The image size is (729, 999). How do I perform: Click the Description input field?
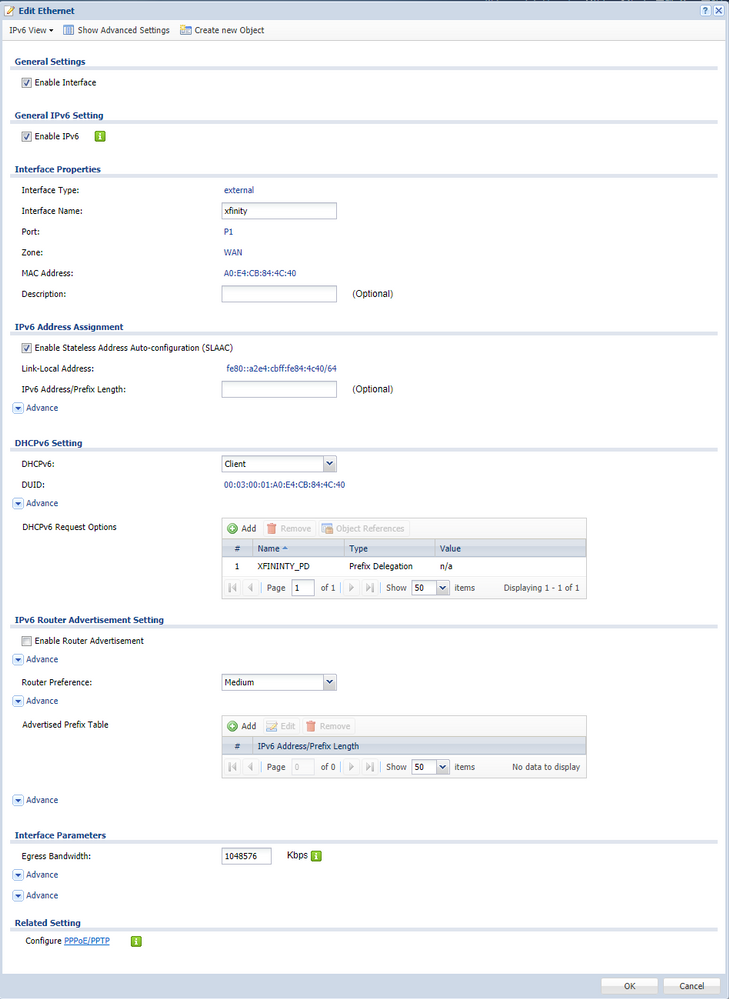pos(279,294)
